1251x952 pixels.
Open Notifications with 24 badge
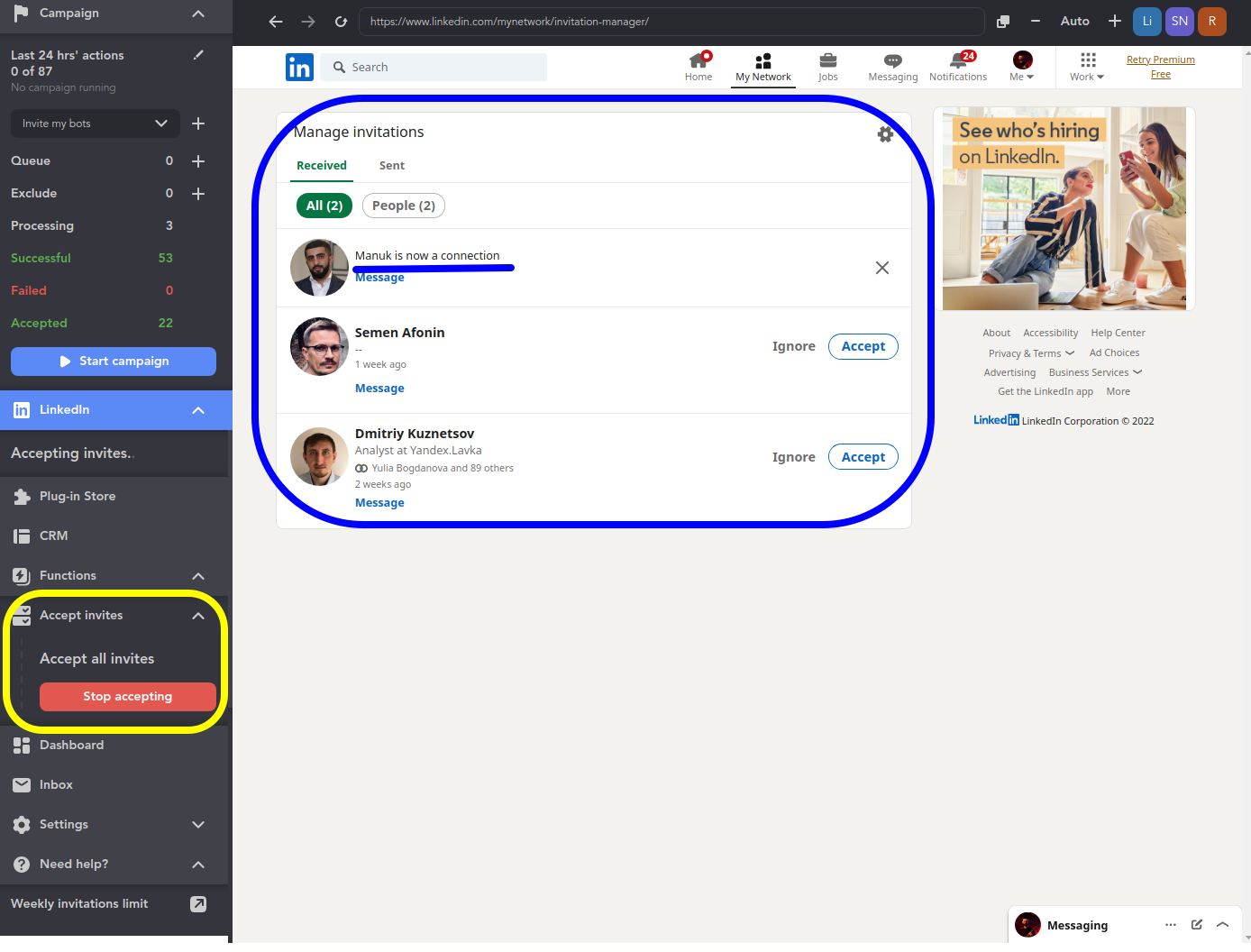pyautogui.click(x=958, y=67)
